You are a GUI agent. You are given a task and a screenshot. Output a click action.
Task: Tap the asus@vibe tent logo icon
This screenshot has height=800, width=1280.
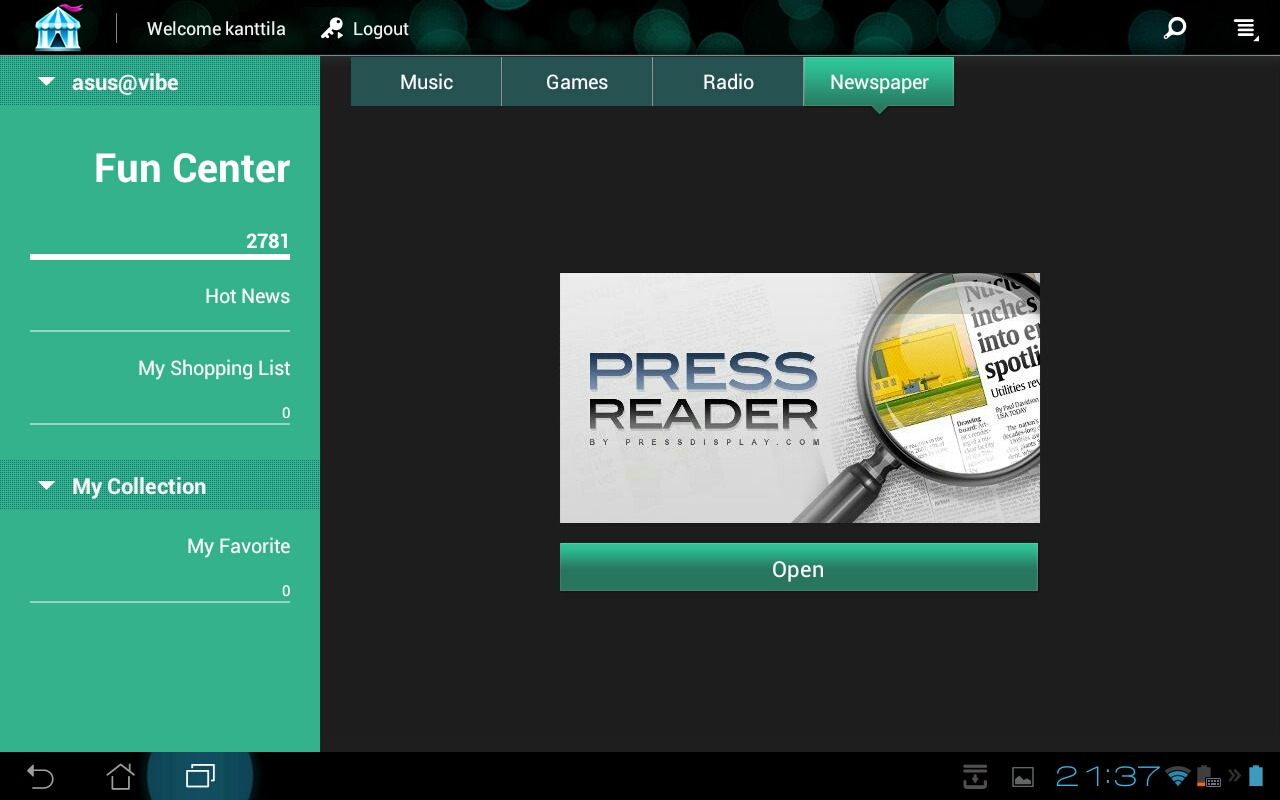58,27
